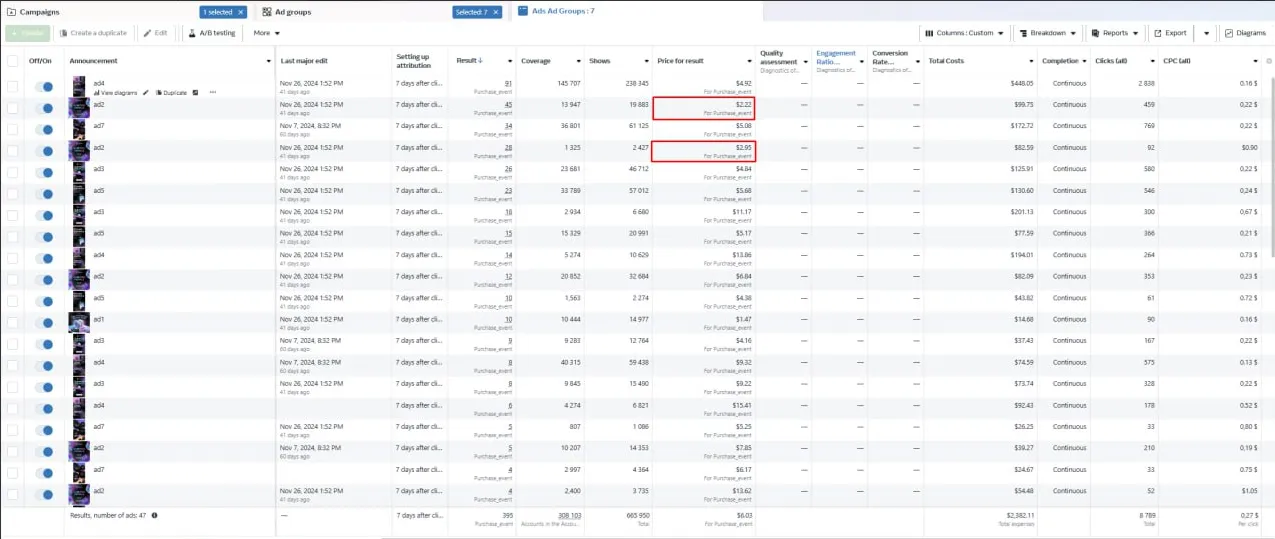Screen dimensions: 1275x539
Task: Expand the More menu in toolbar
Action: 265,33
